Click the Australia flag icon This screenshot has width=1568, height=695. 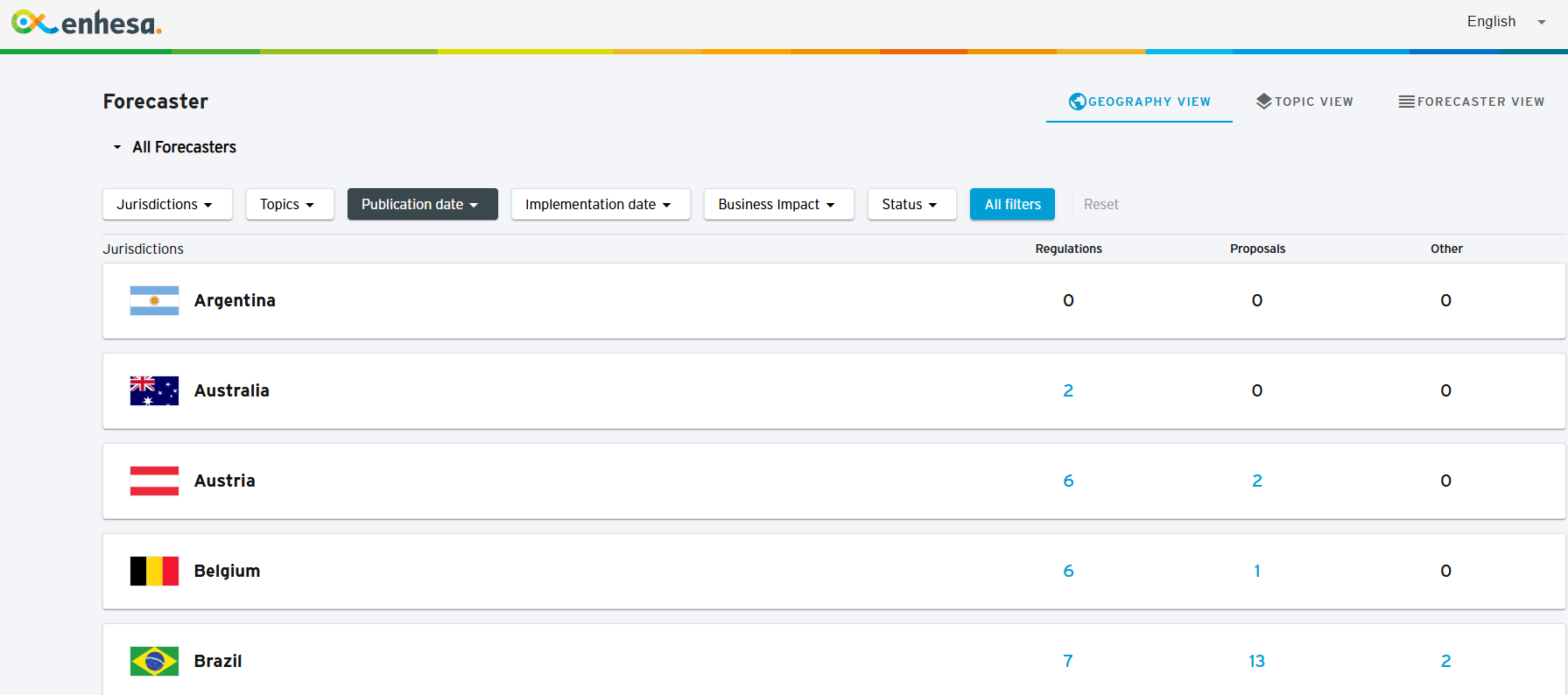coord(154,390)
